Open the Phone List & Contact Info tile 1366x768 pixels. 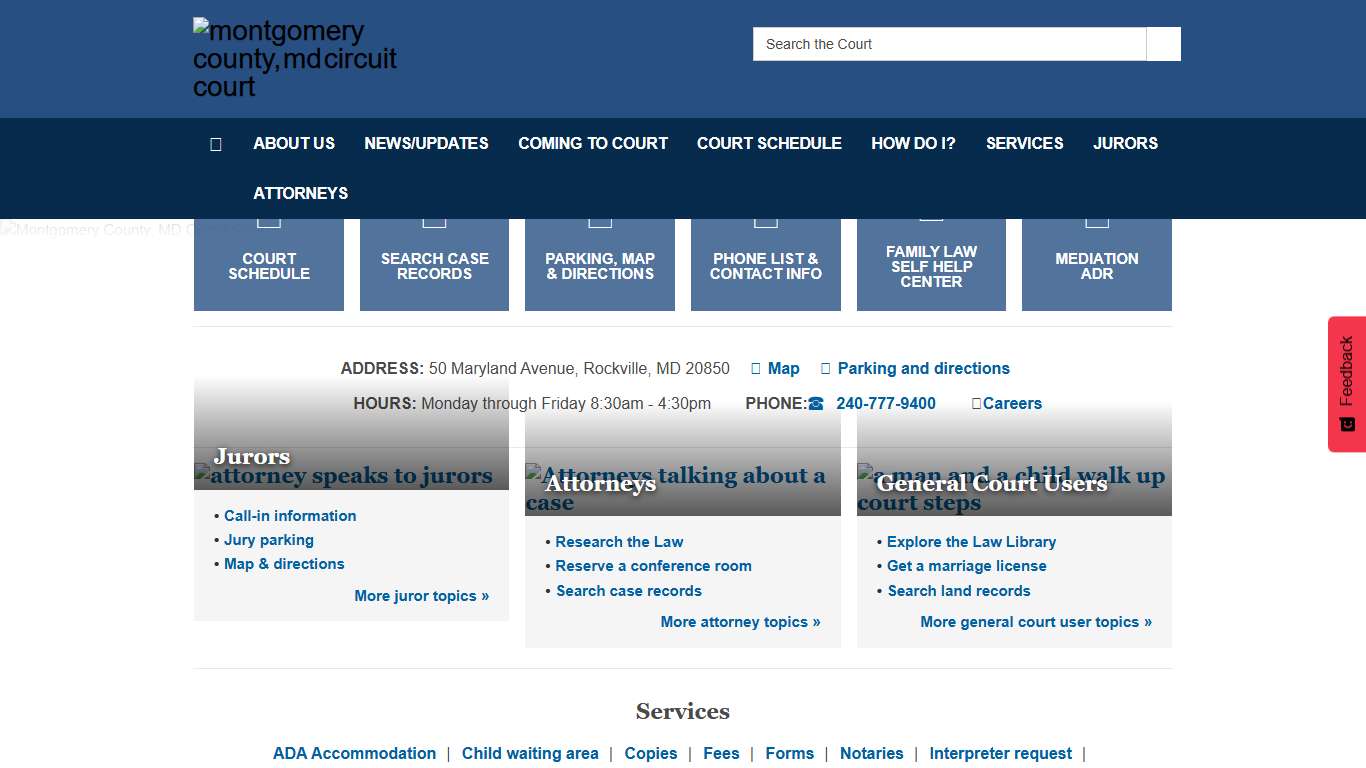pos(765,265)
